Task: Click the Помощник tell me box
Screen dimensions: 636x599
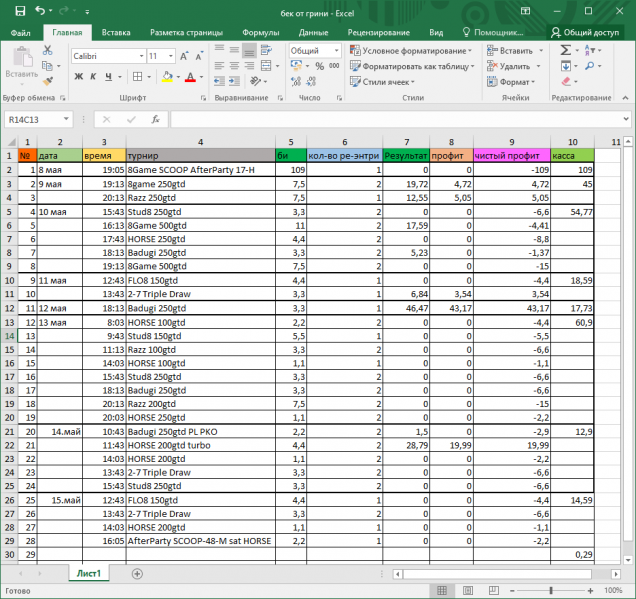Action: [x=493, y=32]
